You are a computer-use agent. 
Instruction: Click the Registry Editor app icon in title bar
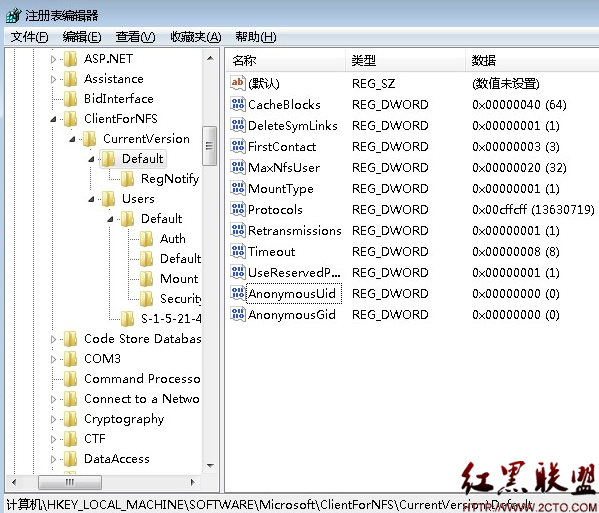14,15
